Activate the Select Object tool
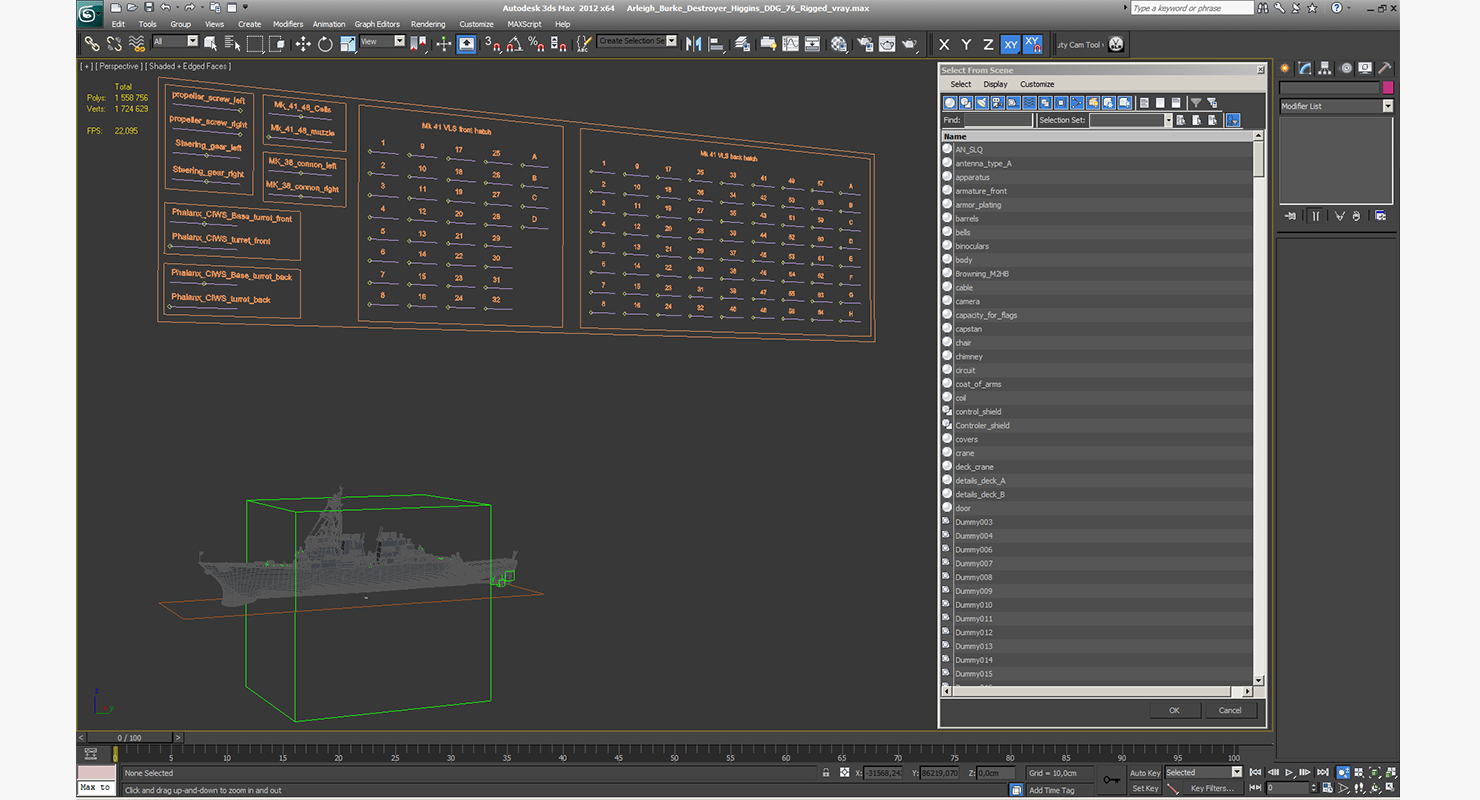Viewport: 1480px width, 800px height. click(x=211, y=44)
